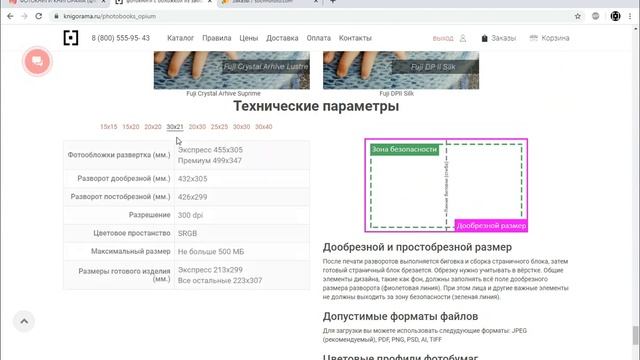Open the Цены menu item
Viewport: 640px width, 360px height.
point(249,38)
